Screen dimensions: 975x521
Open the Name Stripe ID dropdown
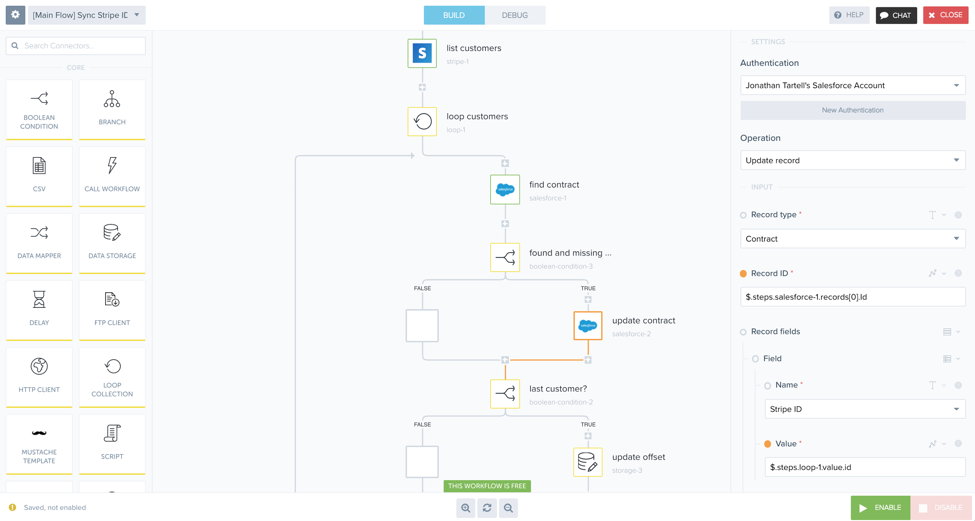pyautogui.click(x=865, y=409)
